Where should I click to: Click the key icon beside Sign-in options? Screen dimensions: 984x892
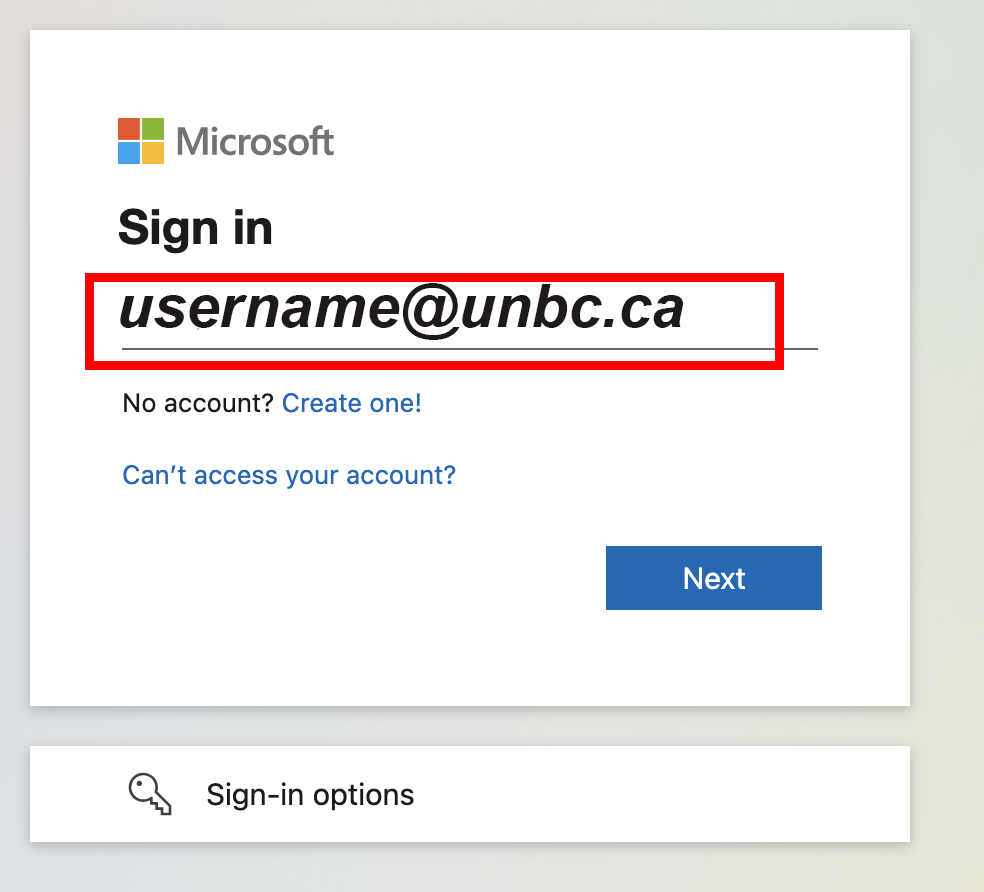150,794
